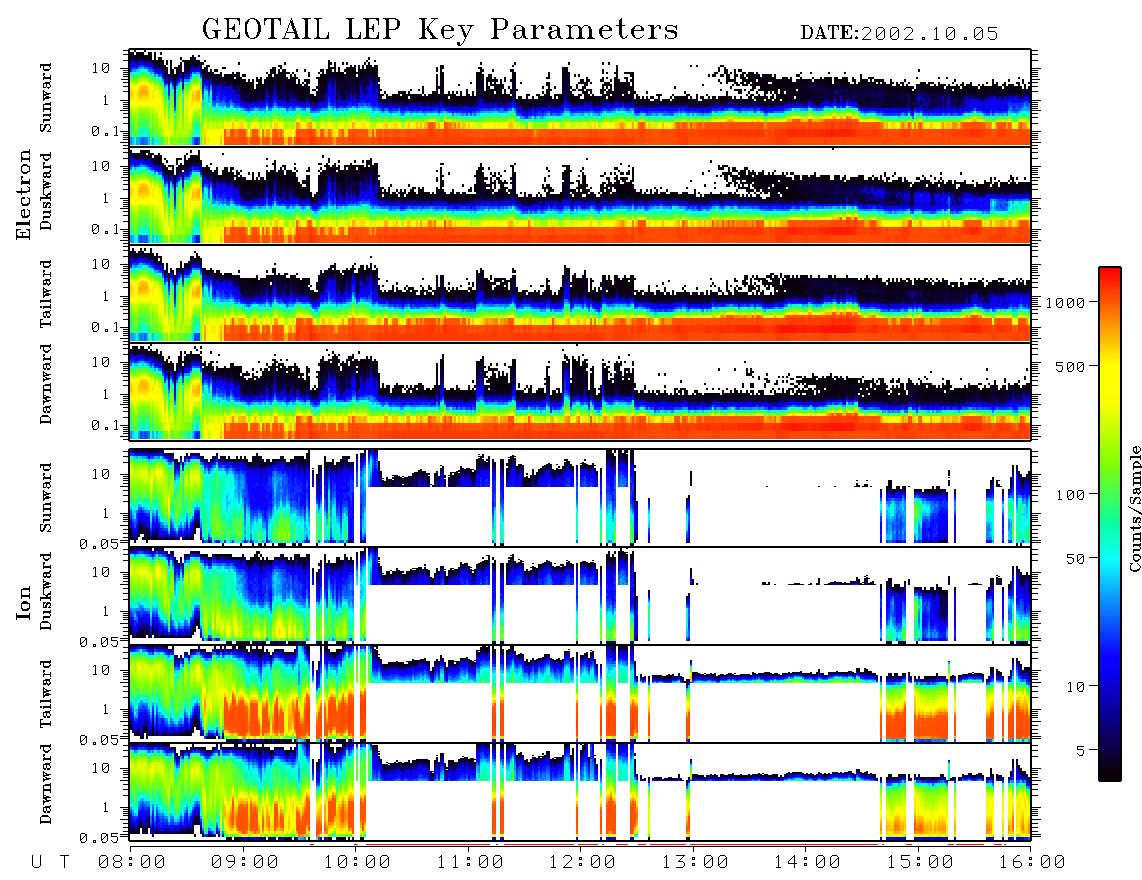This screenshot has height=880, width=1142.
Task: Click the vertical Electron group label
Action: (24, 195)
